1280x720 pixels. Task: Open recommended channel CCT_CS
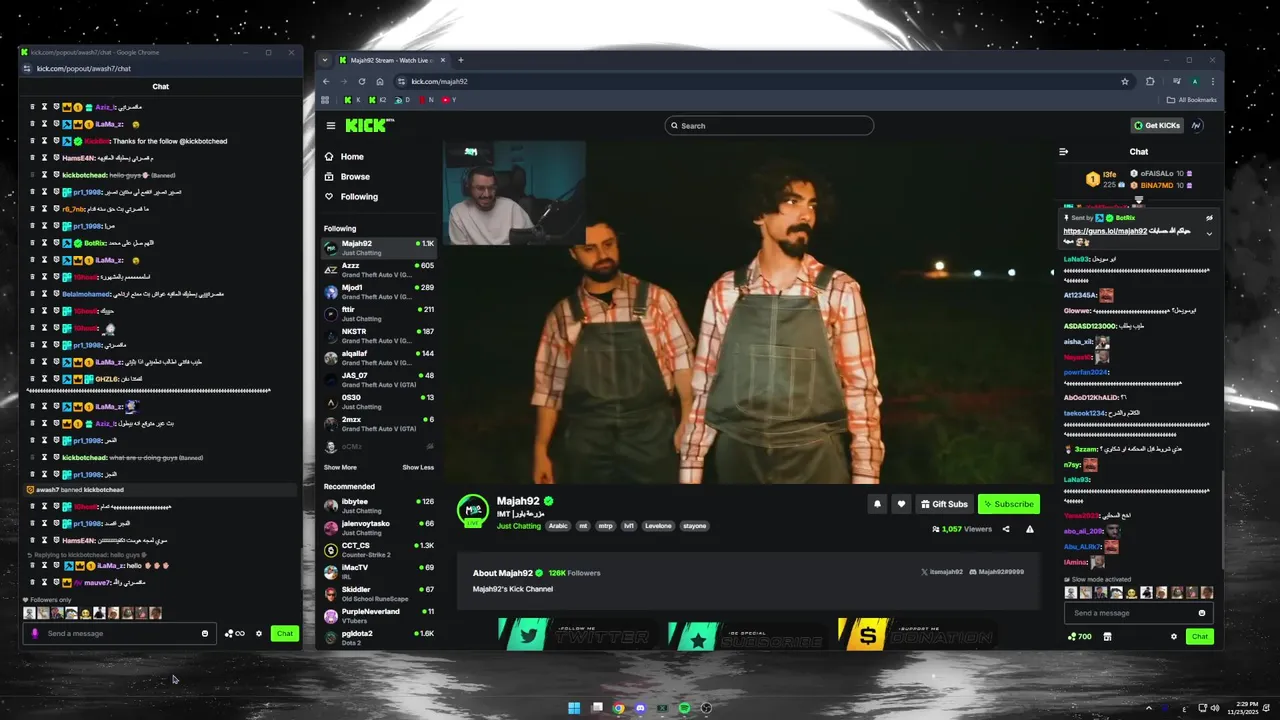coord(379,550)
